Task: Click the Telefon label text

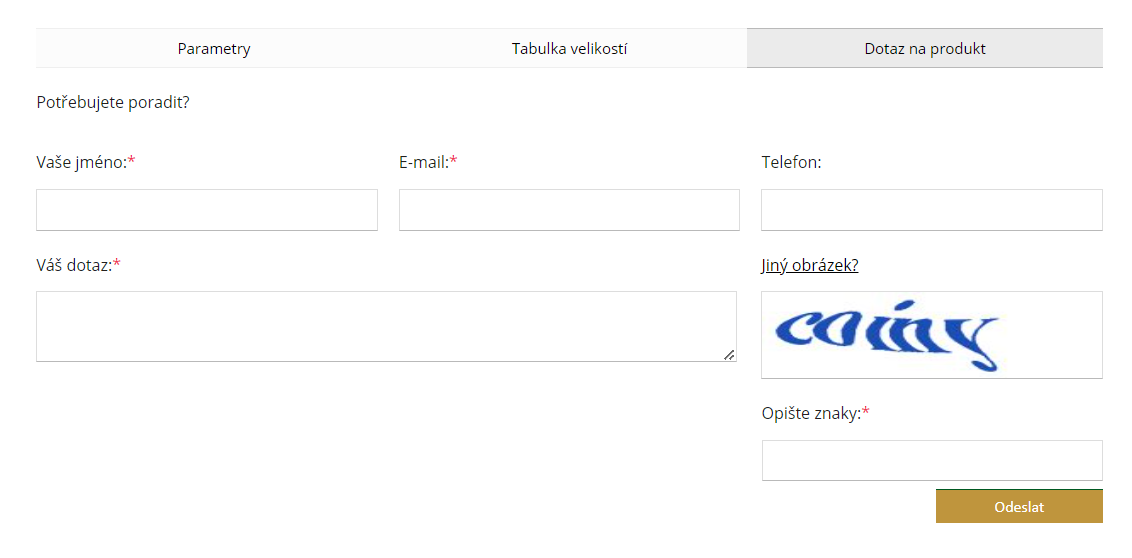Action: [791, 162]
